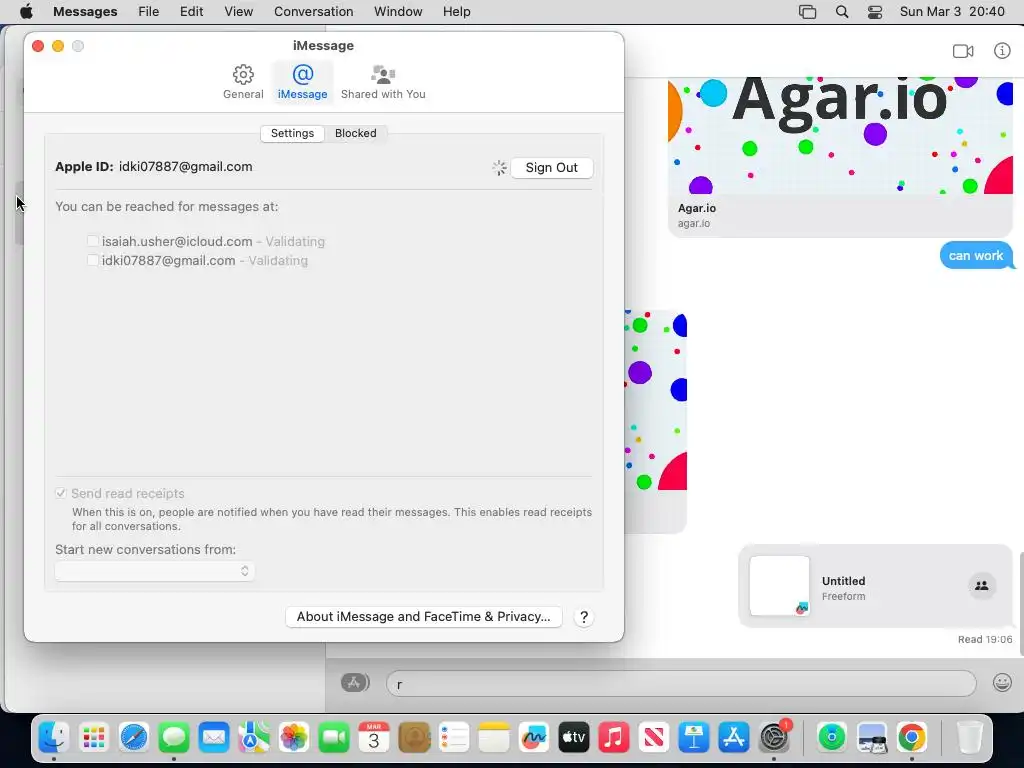This screenshot has height=768, width=1024.
Task: Open Launchpad from the Dock
Action: click(x=94, y=738)
